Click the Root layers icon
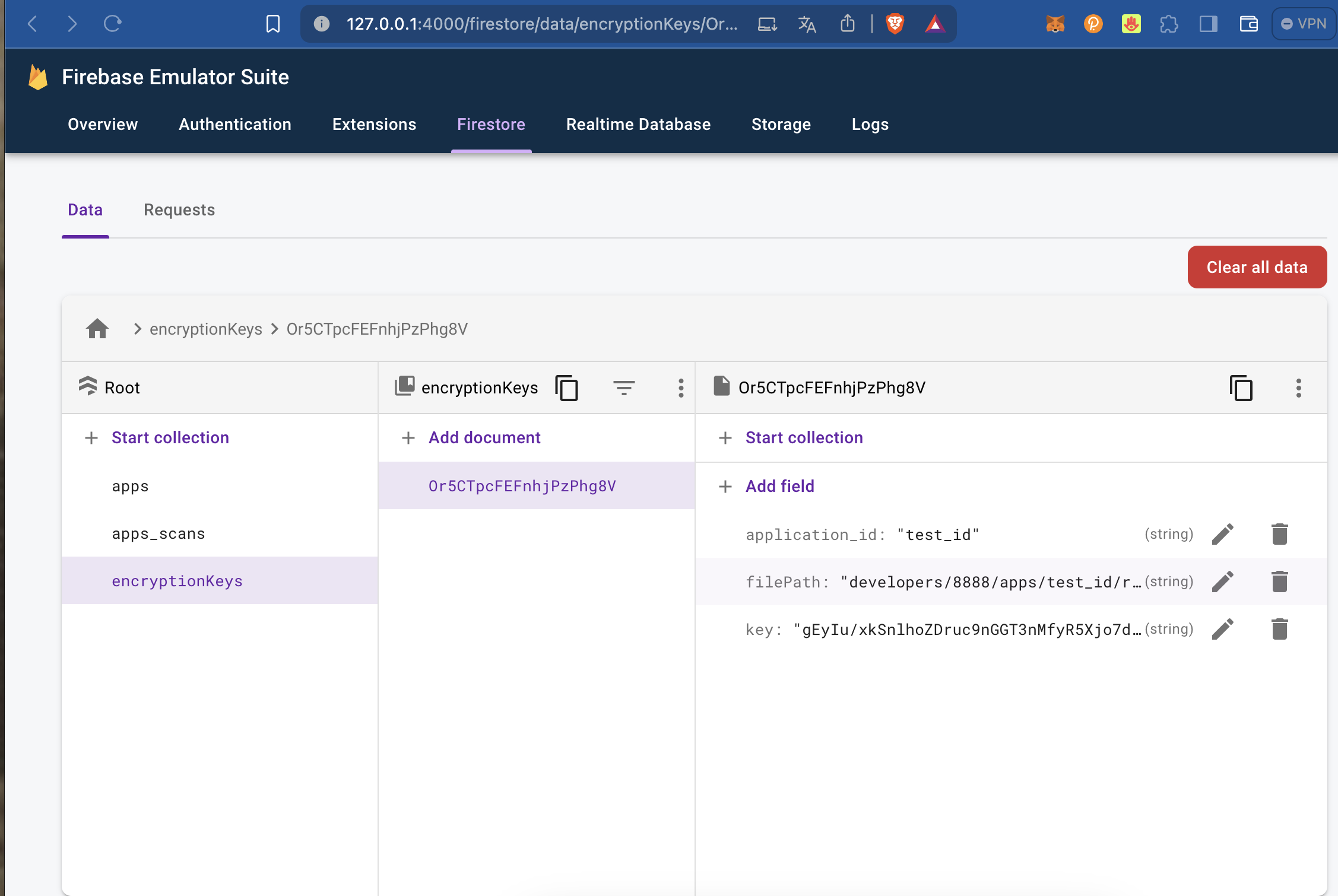The width and height of the screenshot is (1338, 896). [x=88, y=386]
